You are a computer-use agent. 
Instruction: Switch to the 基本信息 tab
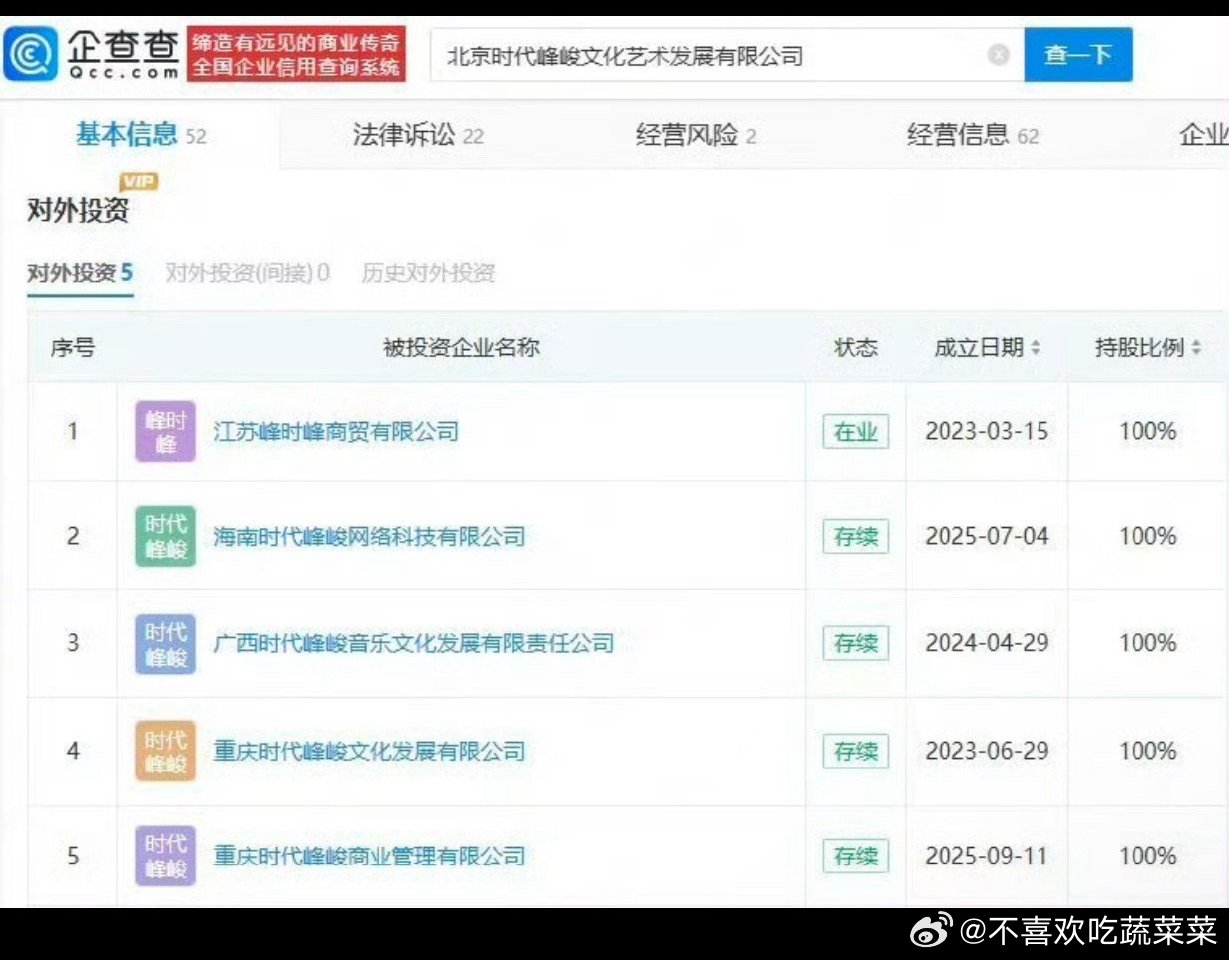140,134
